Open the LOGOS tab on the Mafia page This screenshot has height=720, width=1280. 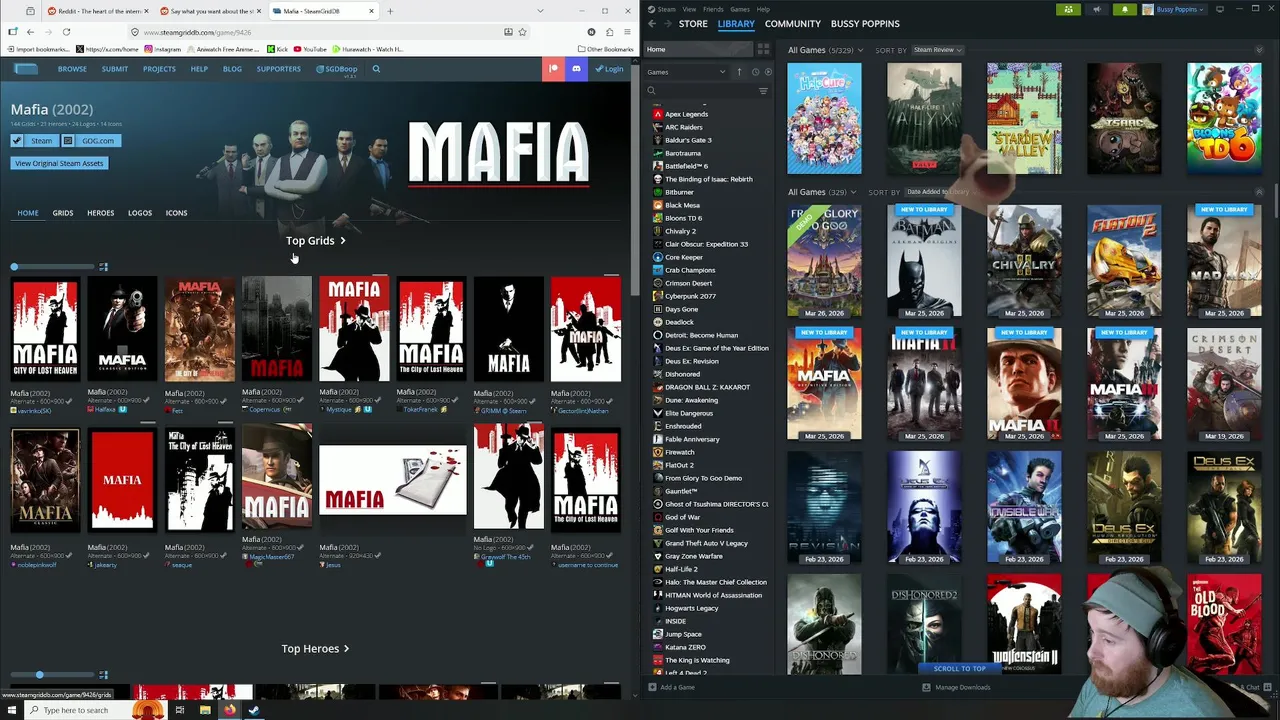tap(140, 213)
